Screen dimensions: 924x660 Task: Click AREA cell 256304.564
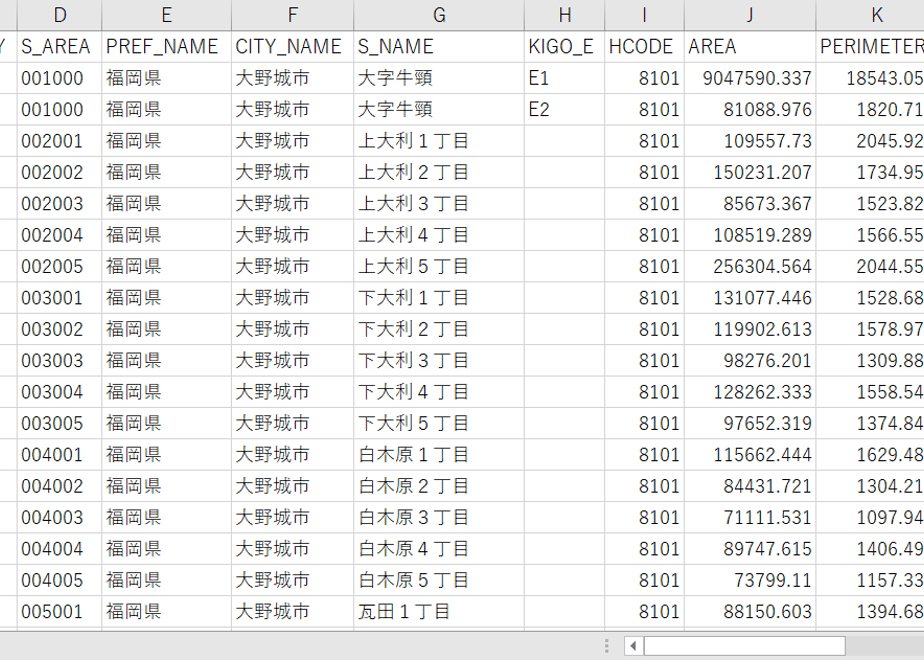click(750, 266)
